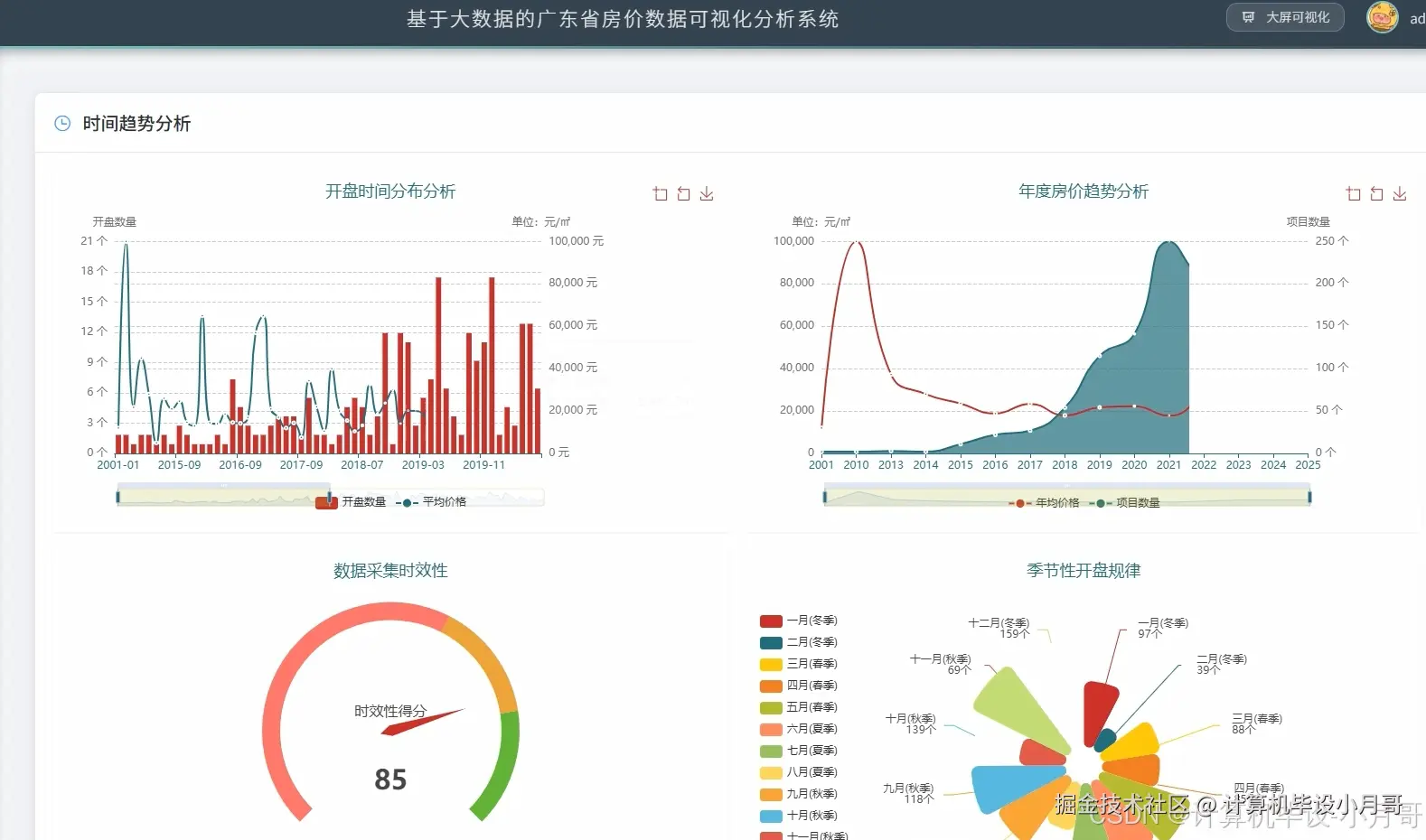Click the gauge score value 85
This screenshot has height=840, width=1426.
click(x=390, y=779)
